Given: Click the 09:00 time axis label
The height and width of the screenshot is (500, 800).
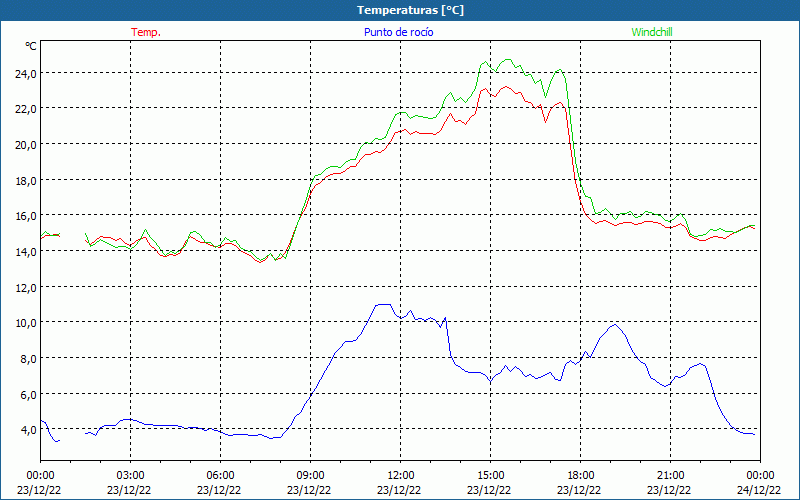Looking at the screenshot, I should coord(310,476).
